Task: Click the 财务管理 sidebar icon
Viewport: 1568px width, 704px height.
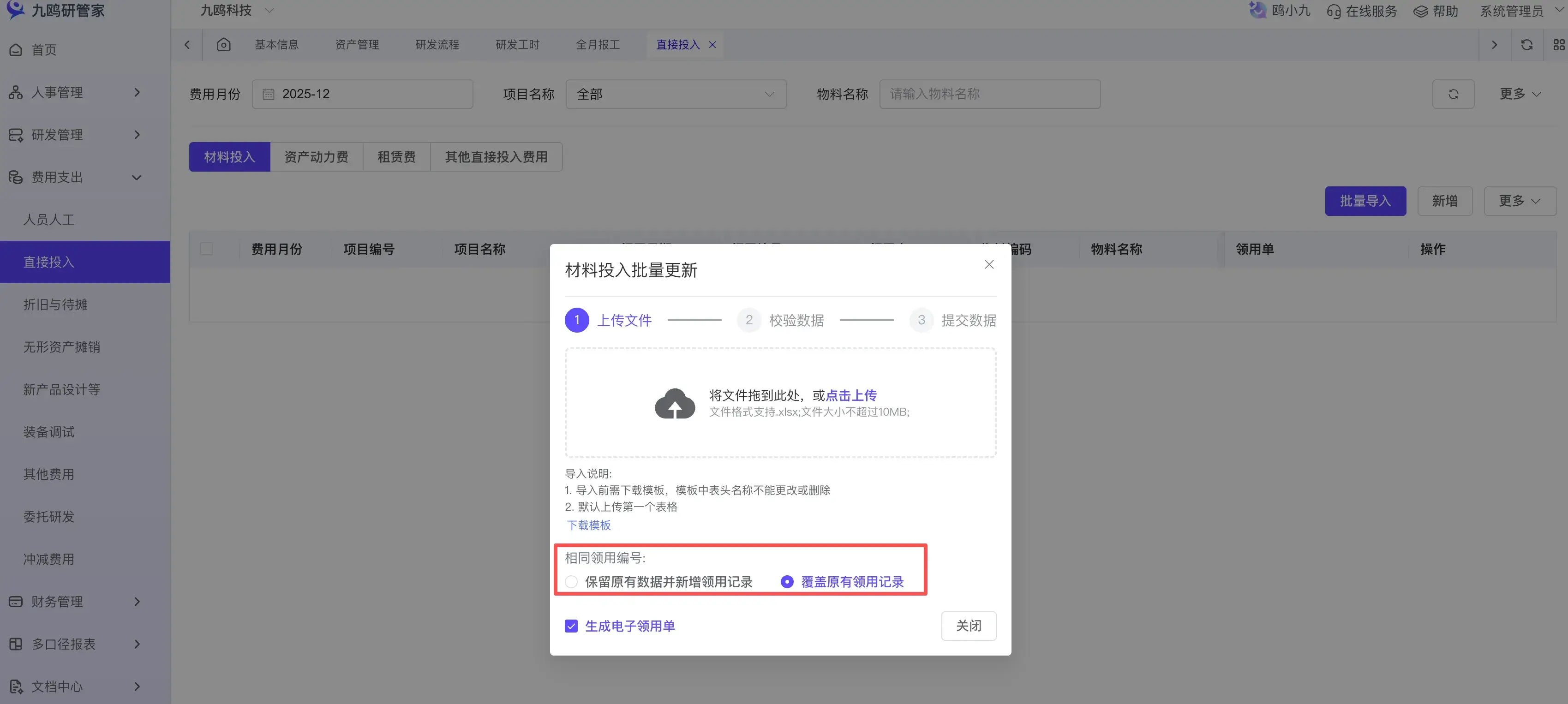Action: (x=15, y=601)
